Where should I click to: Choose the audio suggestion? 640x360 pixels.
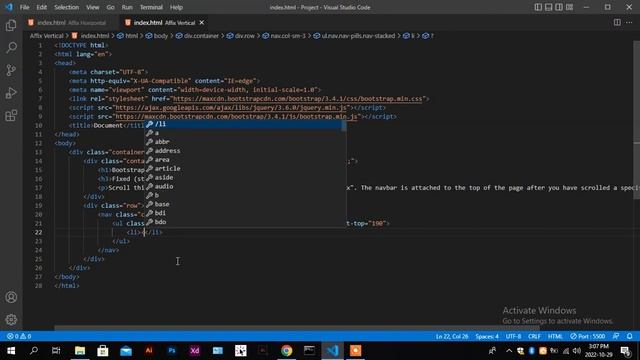coord(246,187)
